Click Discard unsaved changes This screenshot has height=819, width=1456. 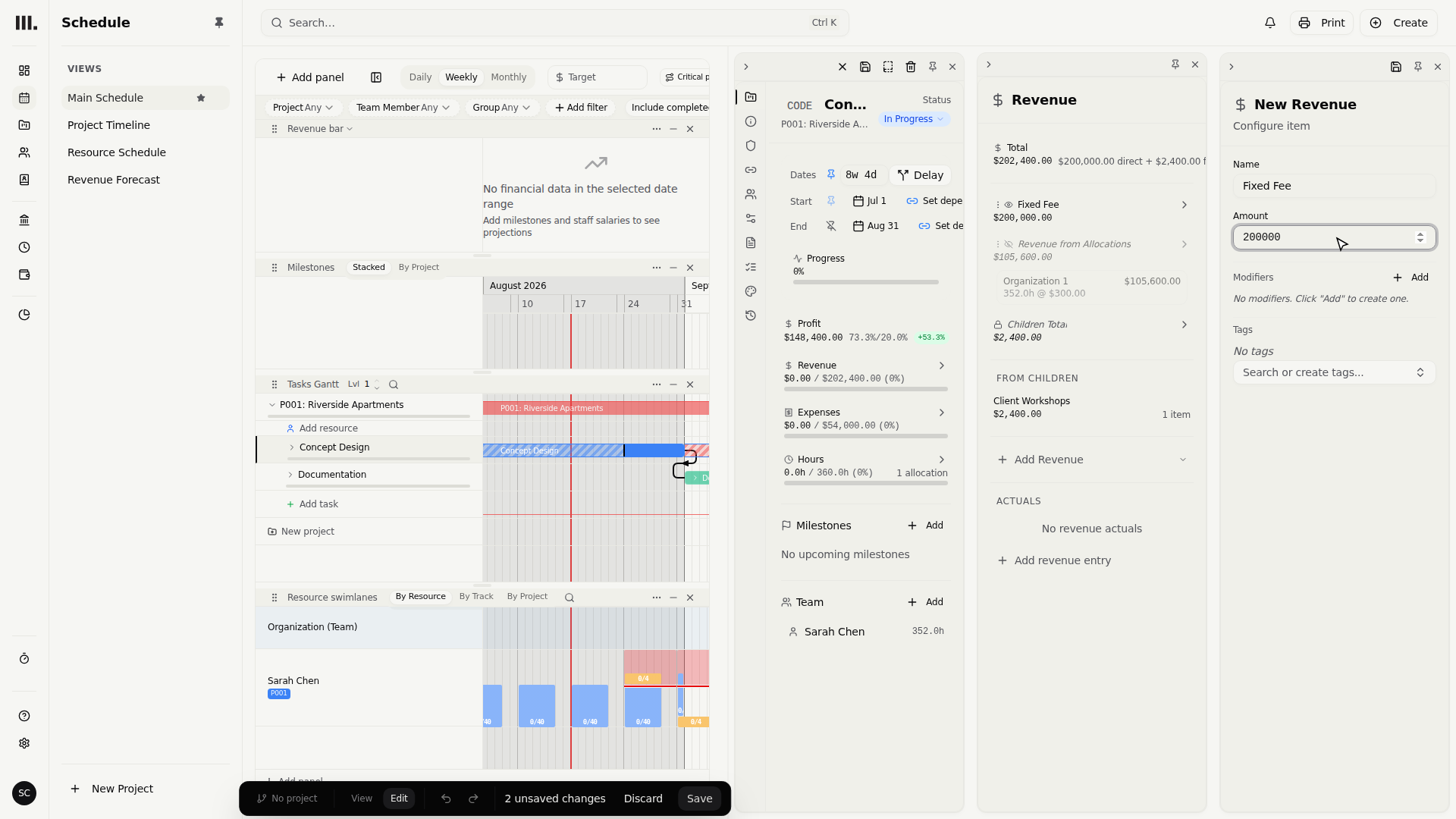pyautogui.click(x=643, y=799)
